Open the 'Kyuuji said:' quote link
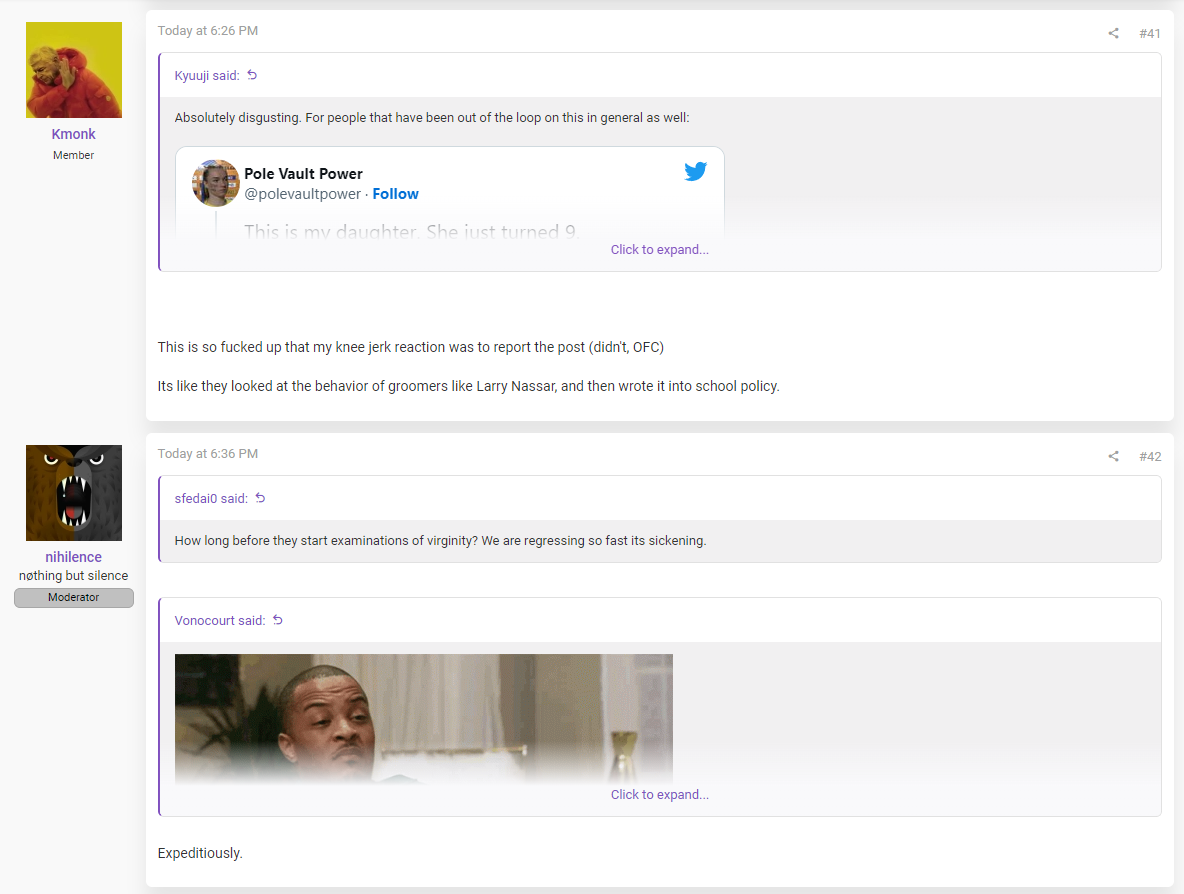Viewport: 1184px width, 894px height. [207, 76]
